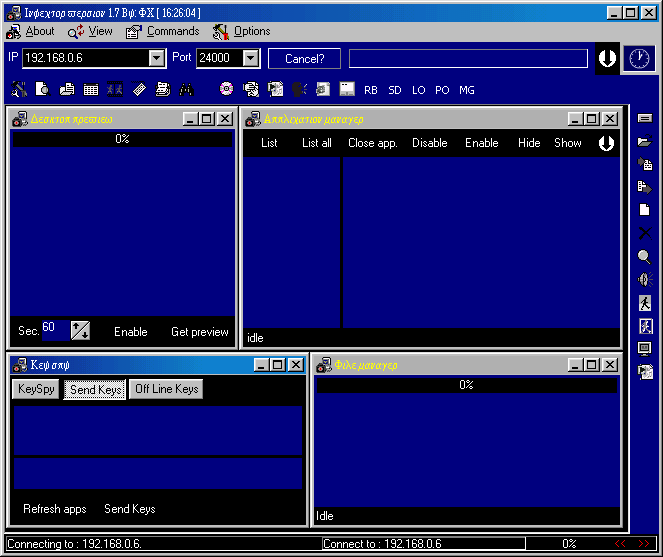Click Get preview in desktop preview panel

click(x=199, y=332)
